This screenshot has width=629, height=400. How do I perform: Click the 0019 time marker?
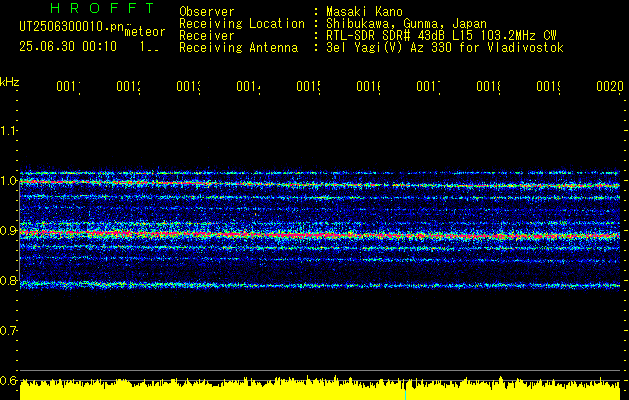click(549, 86)
